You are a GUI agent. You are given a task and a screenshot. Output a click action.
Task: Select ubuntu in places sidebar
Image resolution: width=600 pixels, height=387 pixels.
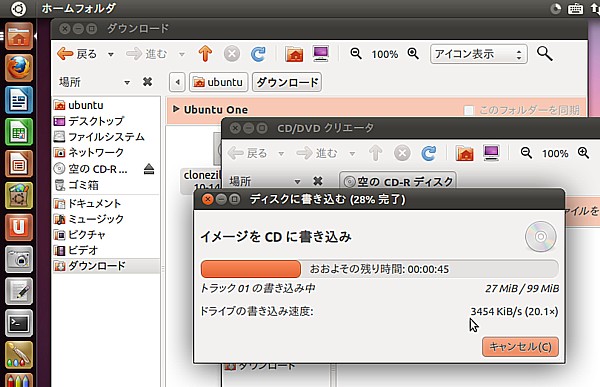[106, 105]
